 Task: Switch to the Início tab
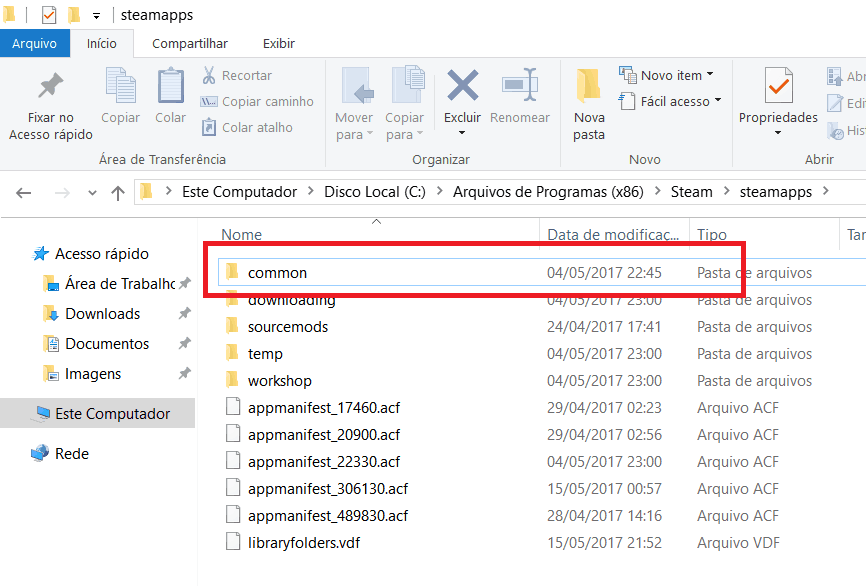click(102, 43)
